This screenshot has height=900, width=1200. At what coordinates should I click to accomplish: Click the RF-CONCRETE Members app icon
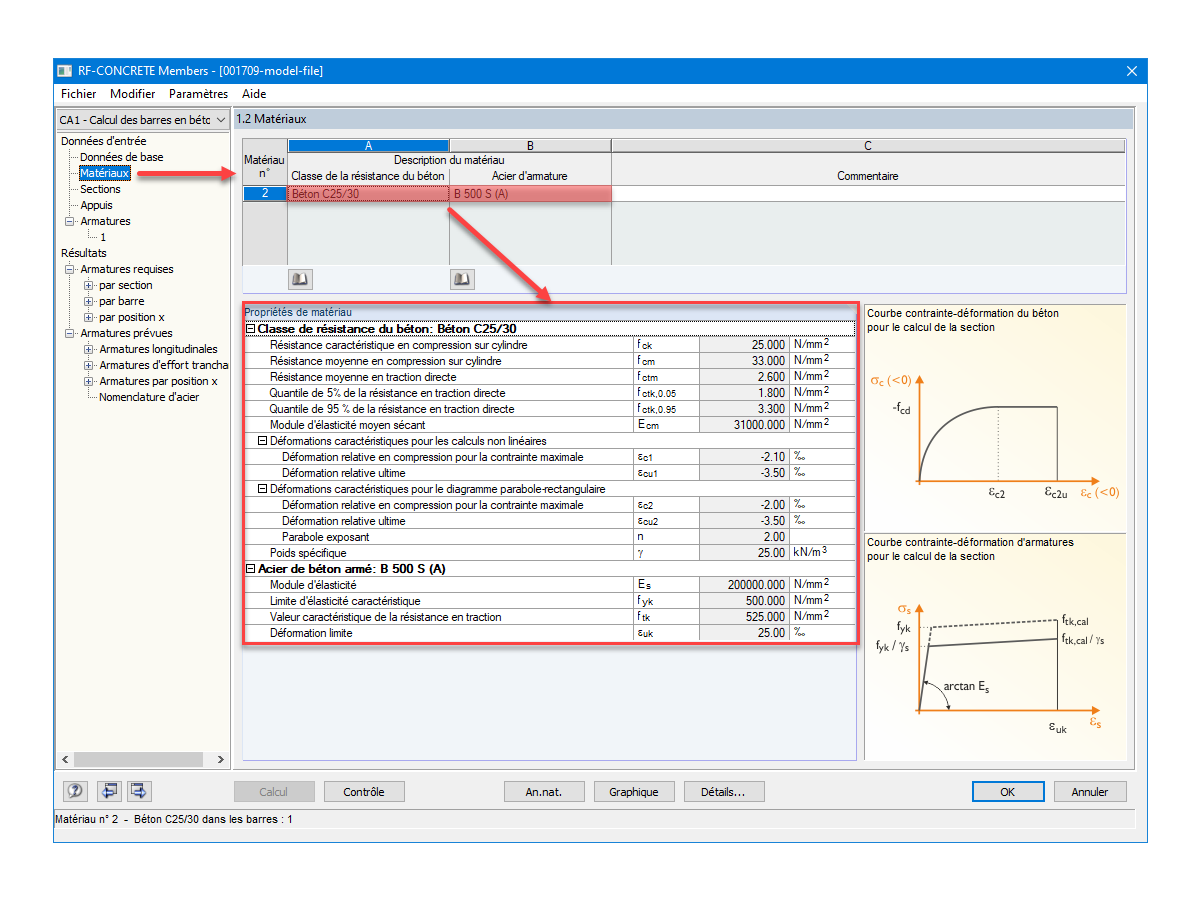click(65, 71)
